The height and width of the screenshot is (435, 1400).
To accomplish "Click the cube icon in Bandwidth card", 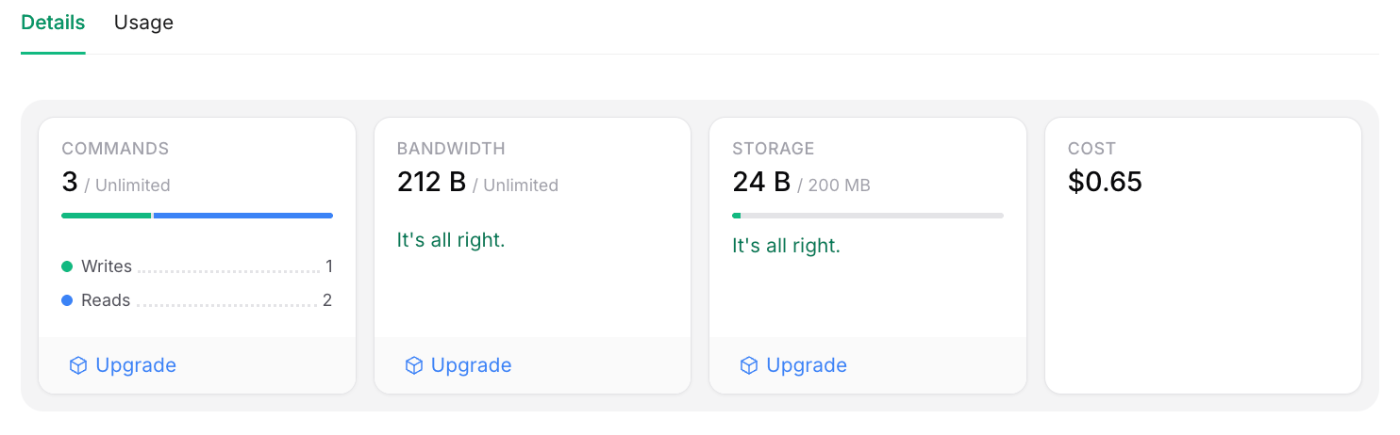I will 413,366.
